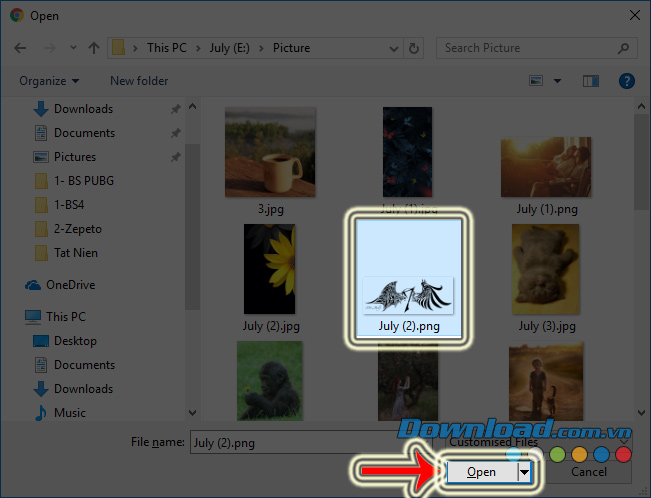Select OneDrive in navigation pane
Screen dimensions: 651x498
coord(60,285)
